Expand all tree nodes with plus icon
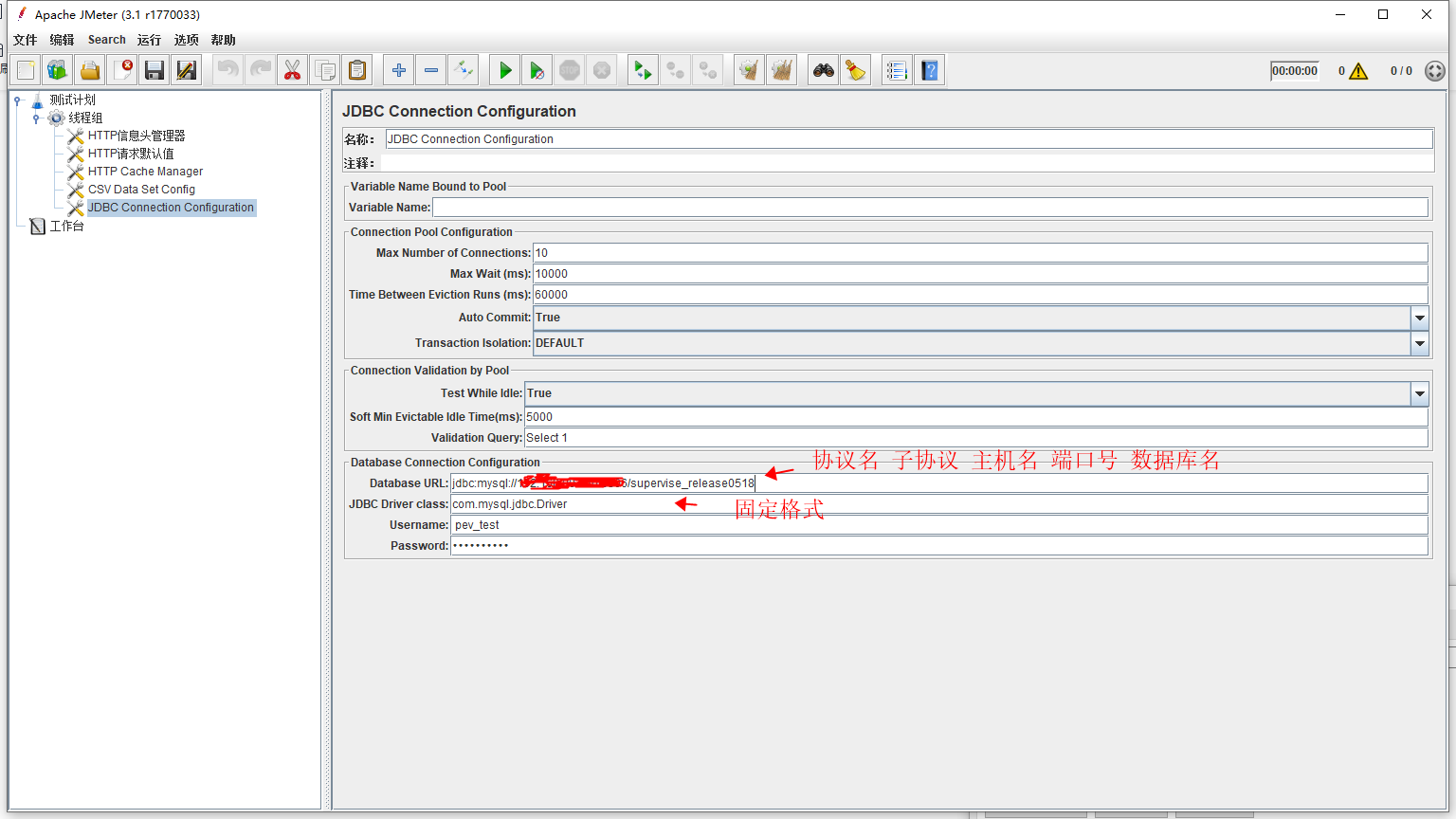The image size is (1456, 819). [399, 70]
